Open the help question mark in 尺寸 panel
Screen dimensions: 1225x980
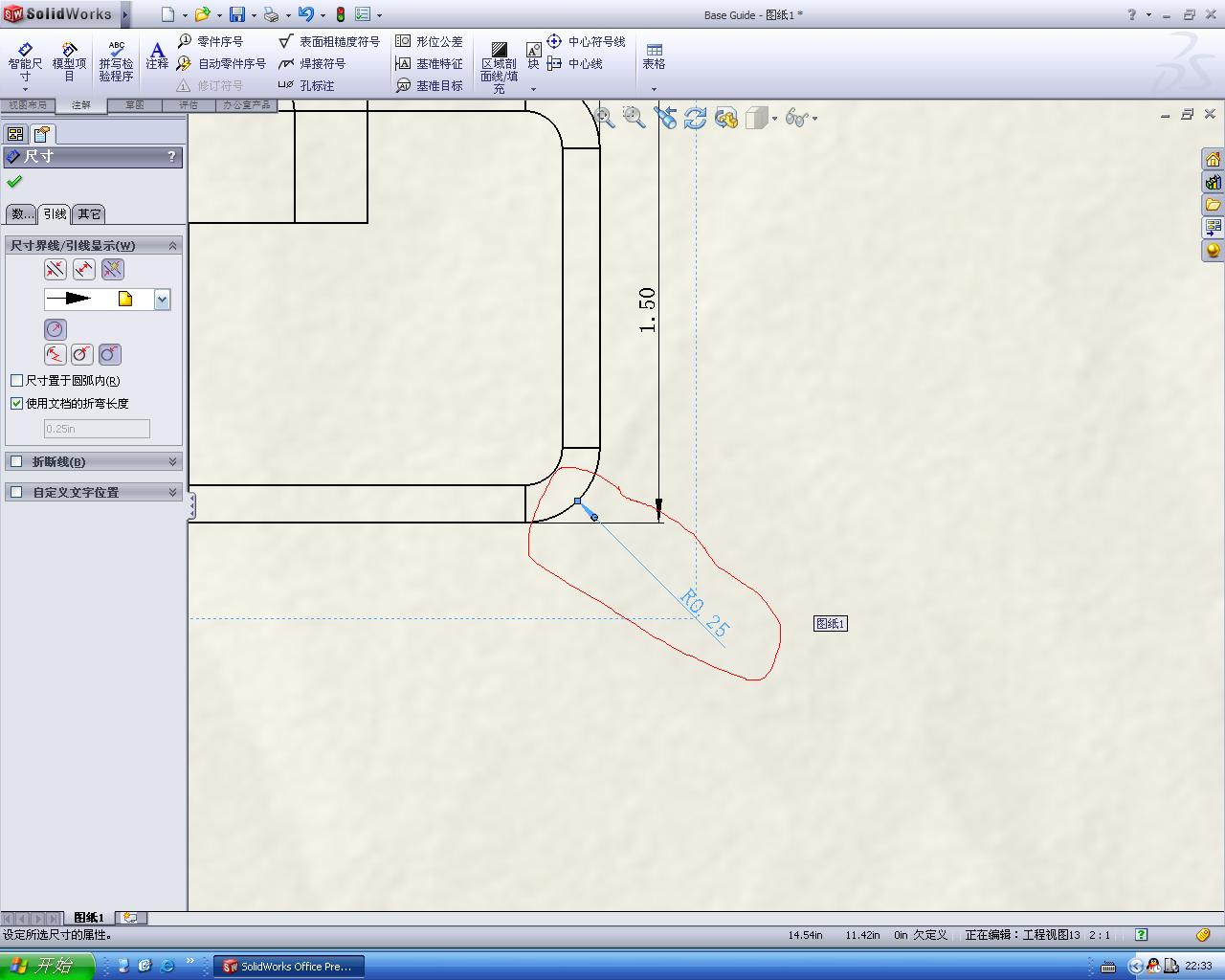[x=171, y=156]
